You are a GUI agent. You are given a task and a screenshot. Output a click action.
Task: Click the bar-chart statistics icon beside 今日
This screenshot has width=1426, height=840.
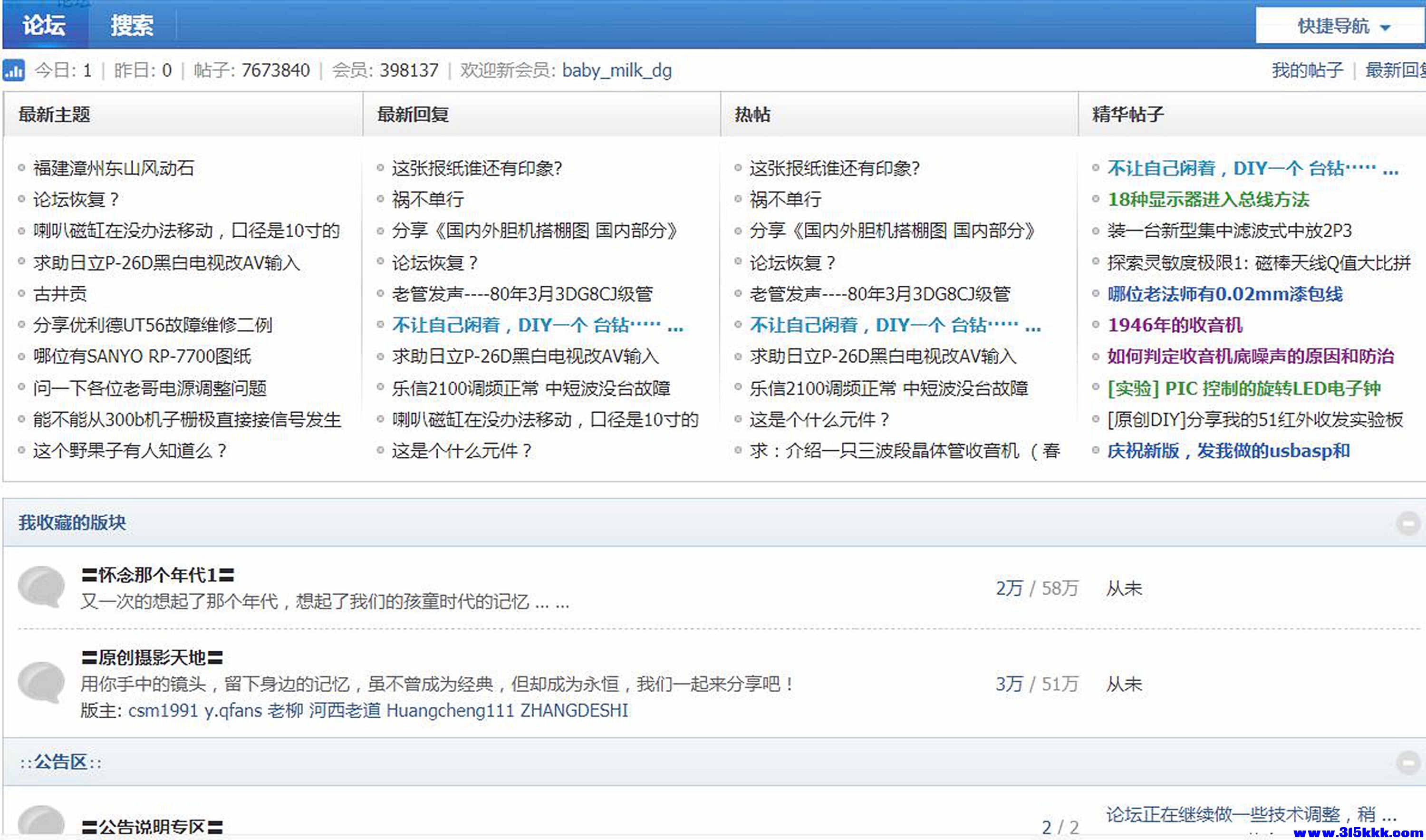(14, 70)
